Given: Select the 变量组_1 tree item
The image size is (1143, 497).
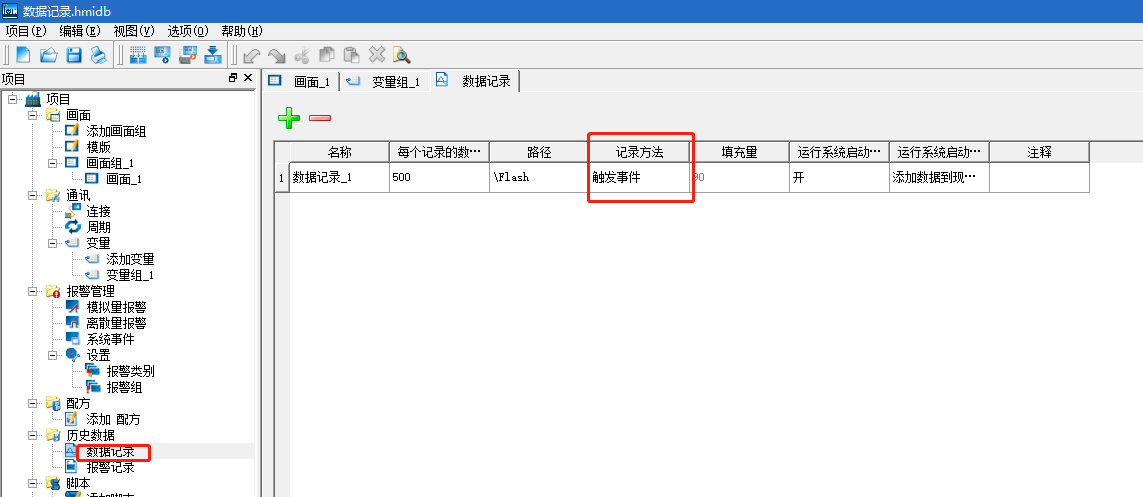Looking at the screenshot, I should pyautogui.click(x=130, y=275).
